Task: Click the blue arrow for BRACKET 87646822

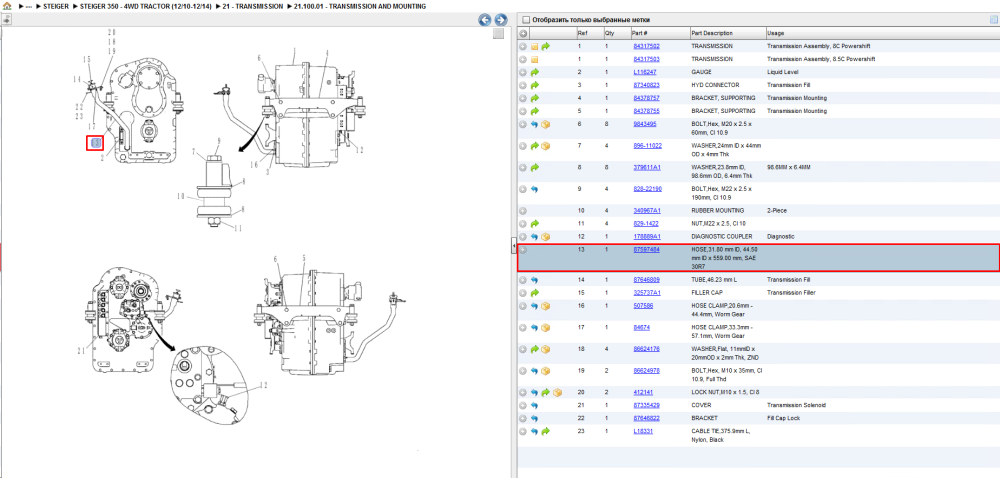Action: (535, 418)
